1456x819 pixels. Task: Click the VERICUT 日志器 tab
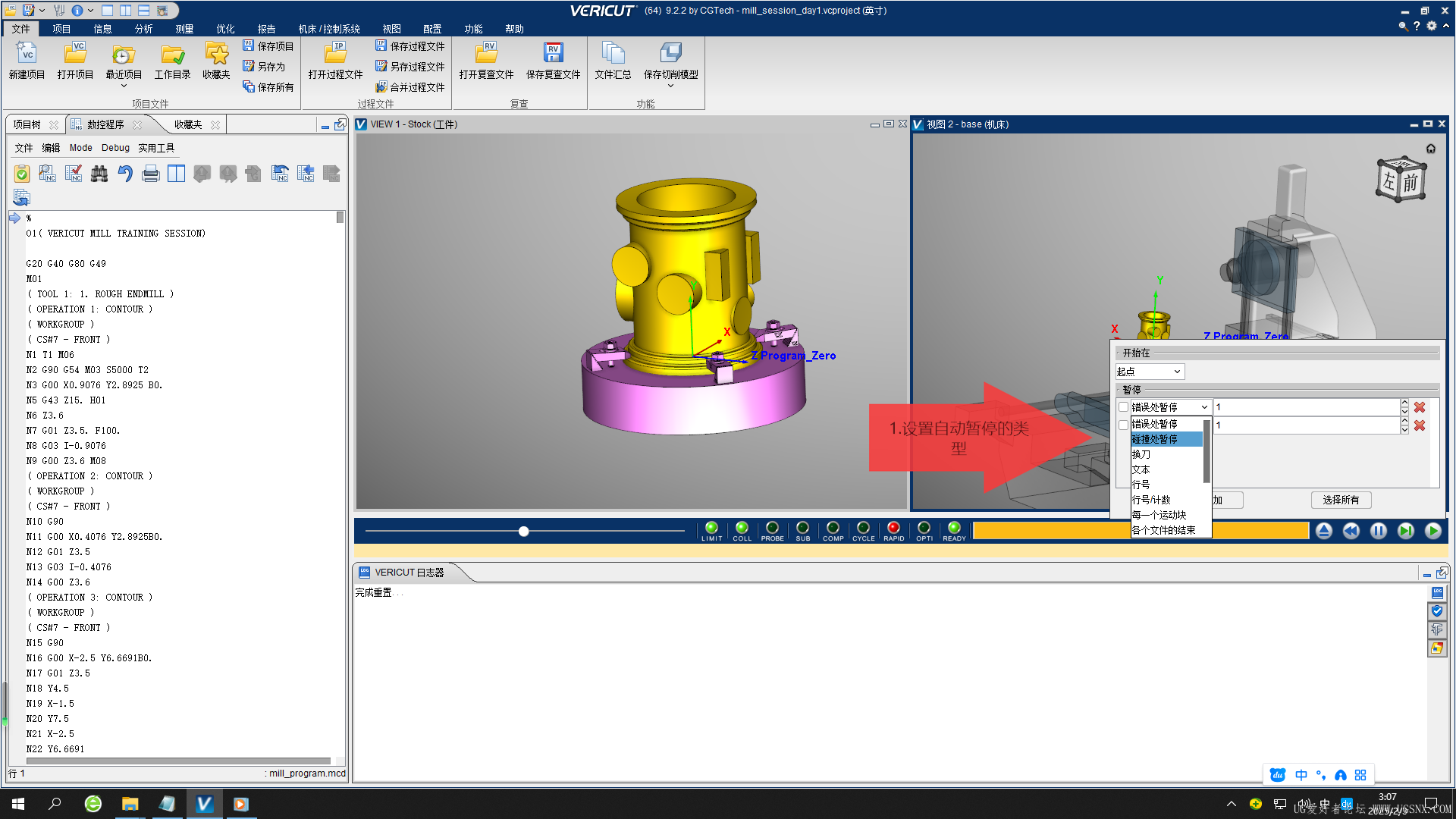[x=409, y=573]
